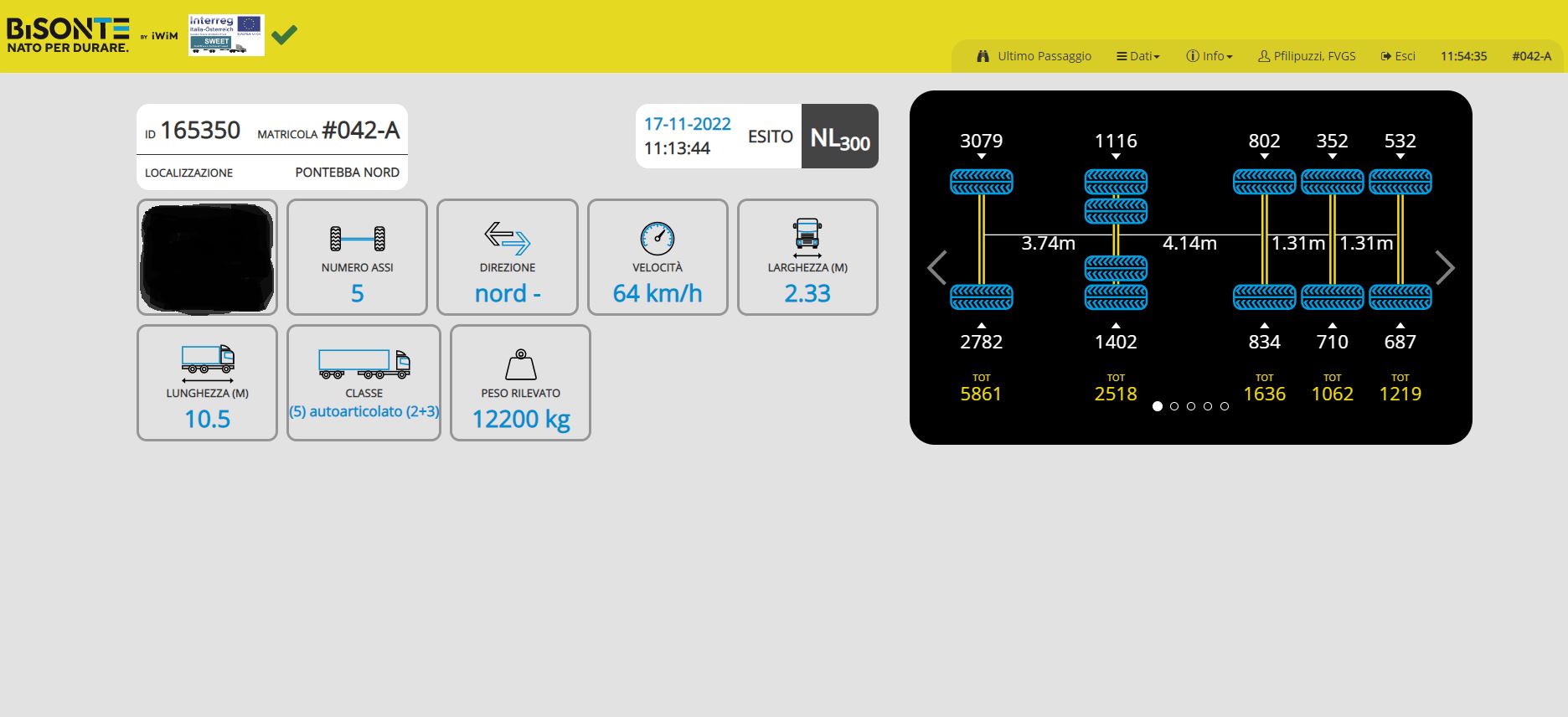The height and width of the screenshot is (717, 1568).
Task: Select the fifth carousel dot indicator
Action: 1225,406
